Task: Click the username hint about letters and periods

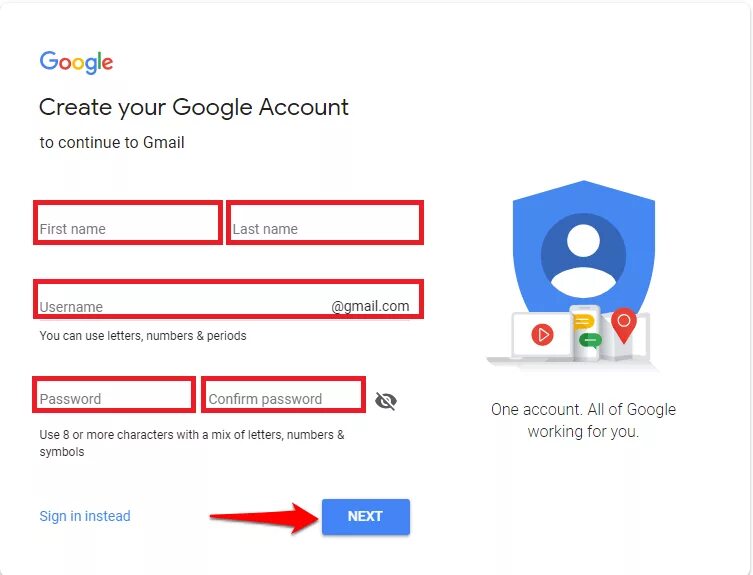Action: click(x=143, y=335)
